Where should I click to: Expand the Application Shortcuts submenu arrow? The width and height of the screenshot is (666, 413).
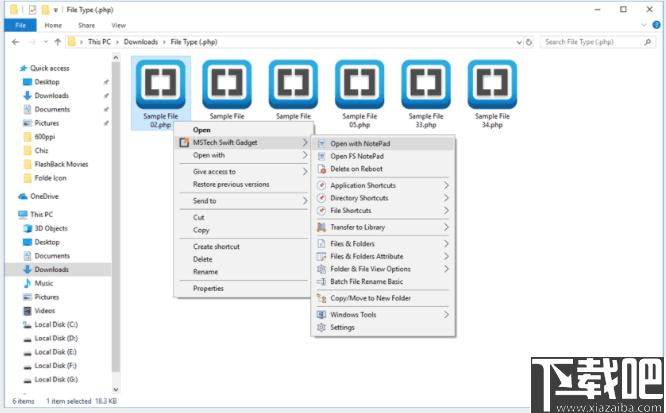point(446,186)
